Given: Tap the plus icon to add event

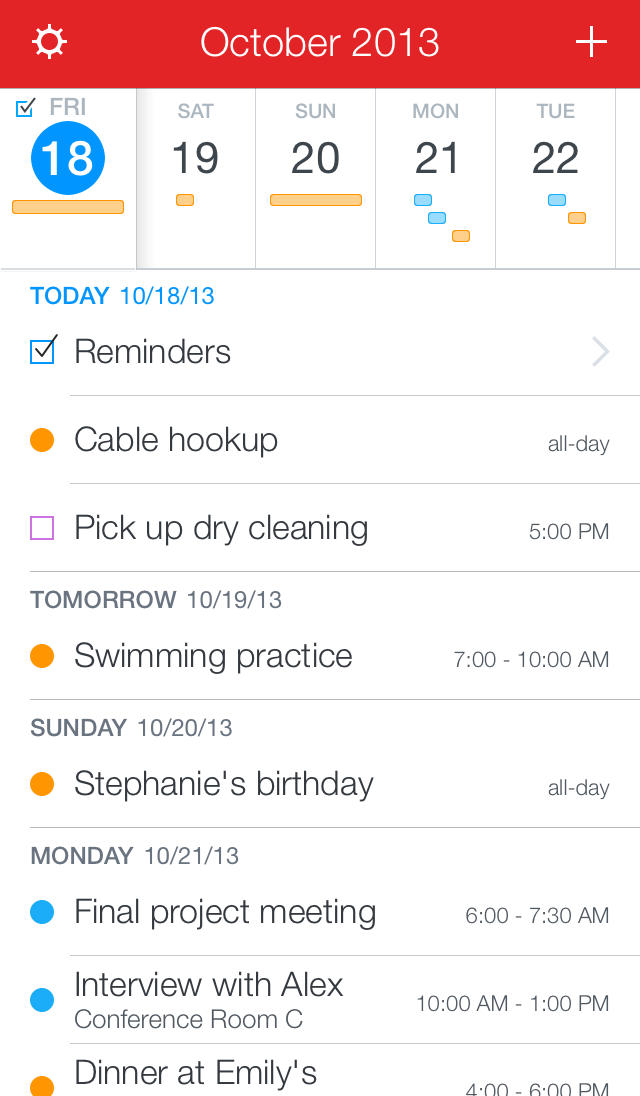Looking at the screenshot, I should [591, 42].
